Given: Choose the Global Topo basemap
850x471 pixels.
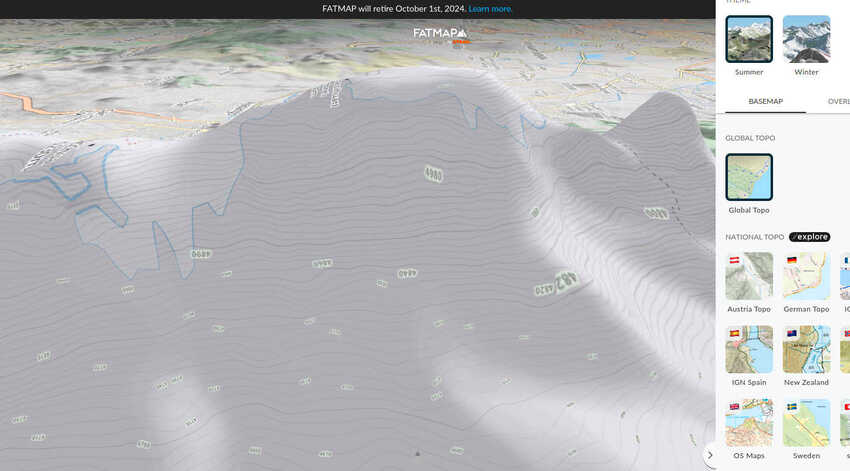Looking at the screenshot, I should click(x=749, y=177).
